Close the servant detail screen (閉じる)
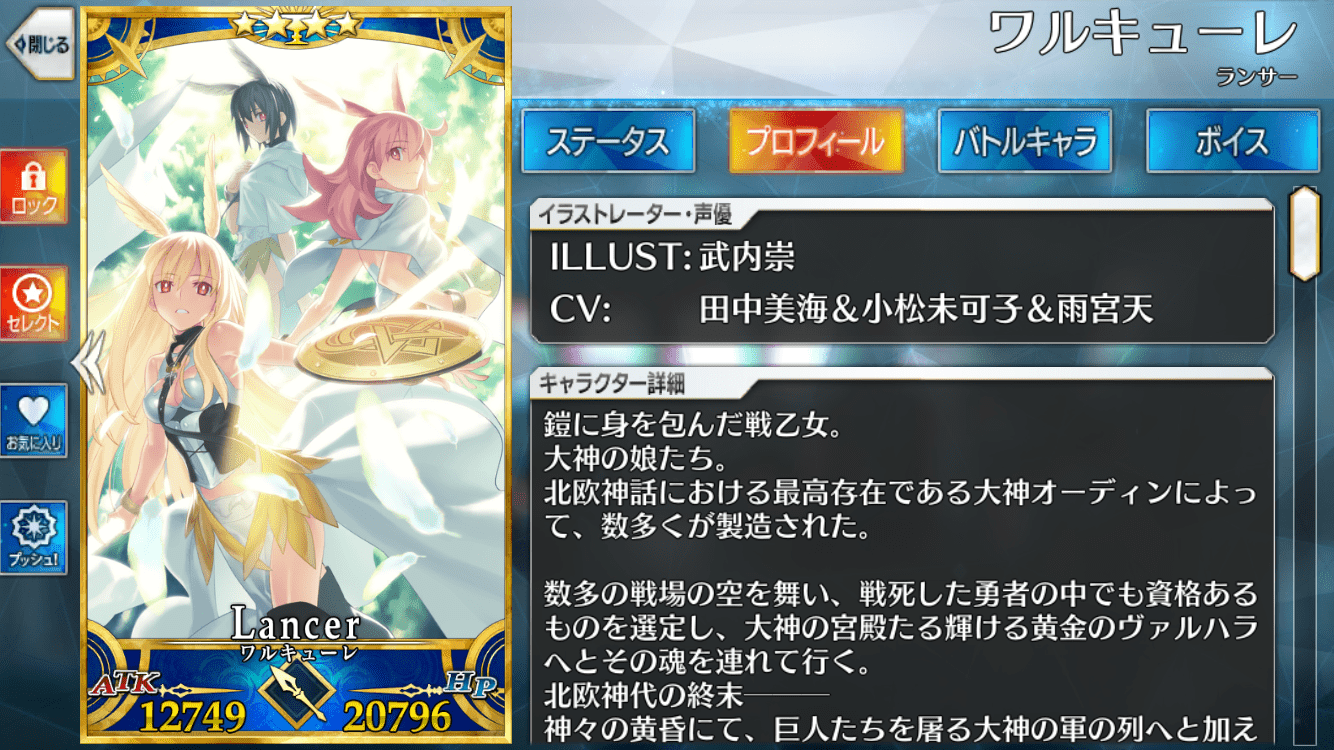 (x=40, y=43)
